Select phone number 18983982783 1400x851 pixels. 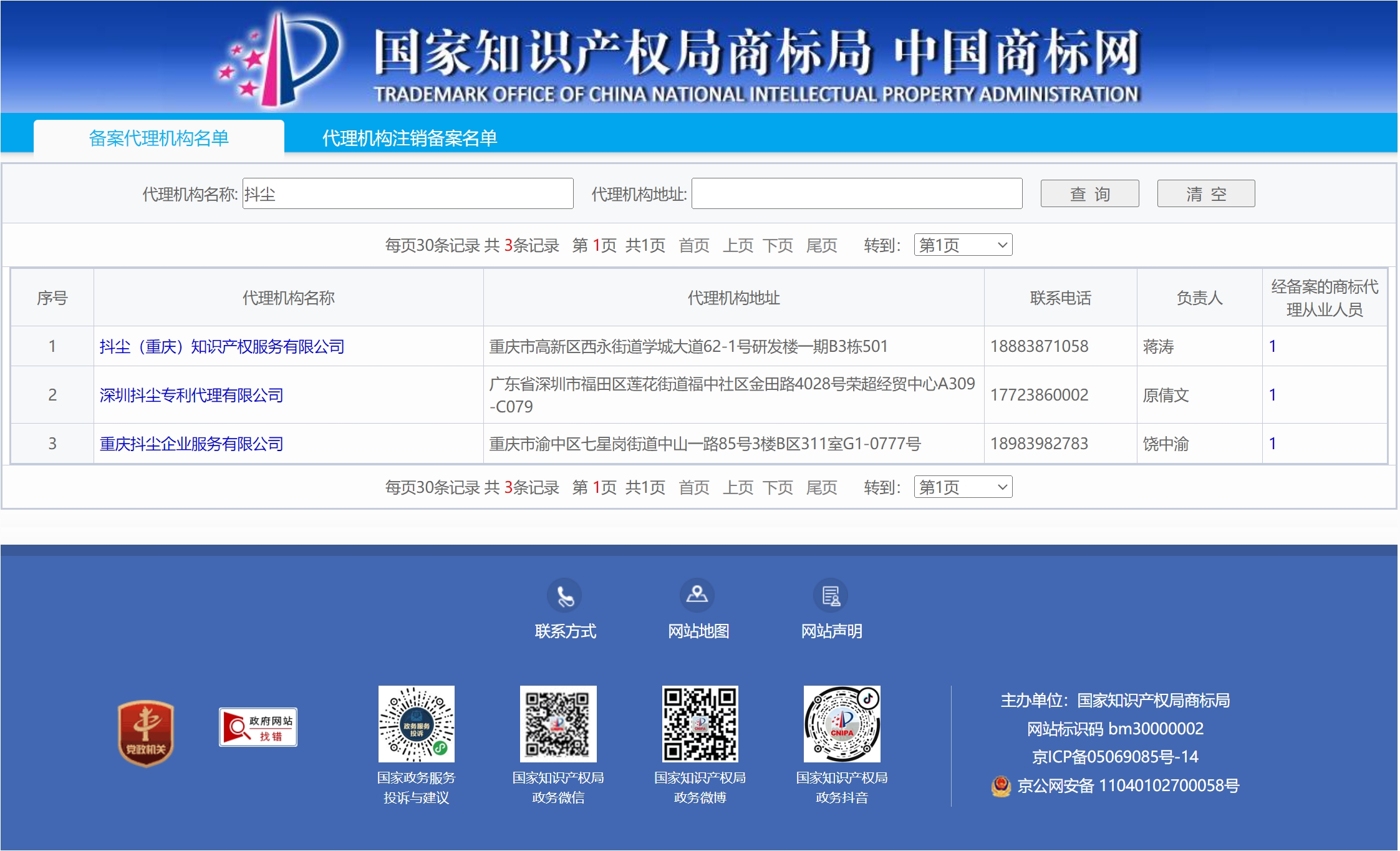[1039, 444]
